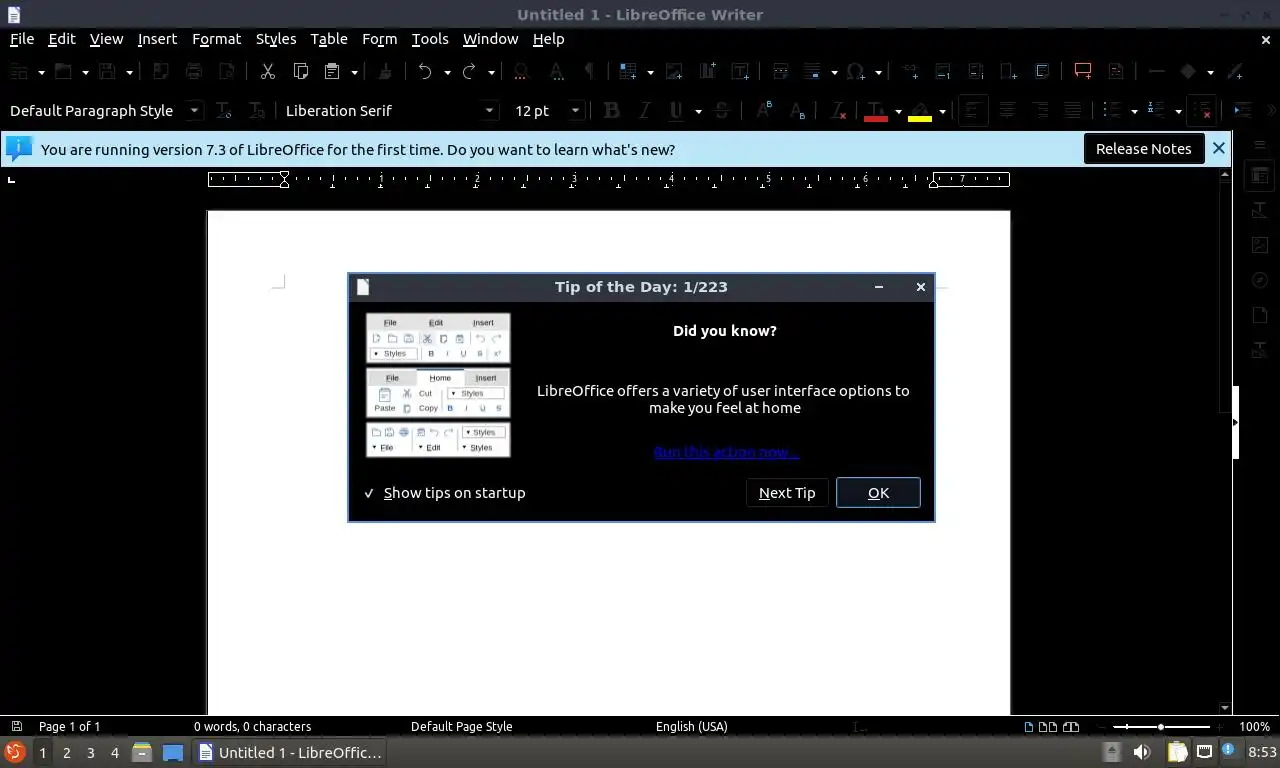This screenshot has width=1280, height=768.
Task: Click the Redo arrow icon
Action: (469, 72)
